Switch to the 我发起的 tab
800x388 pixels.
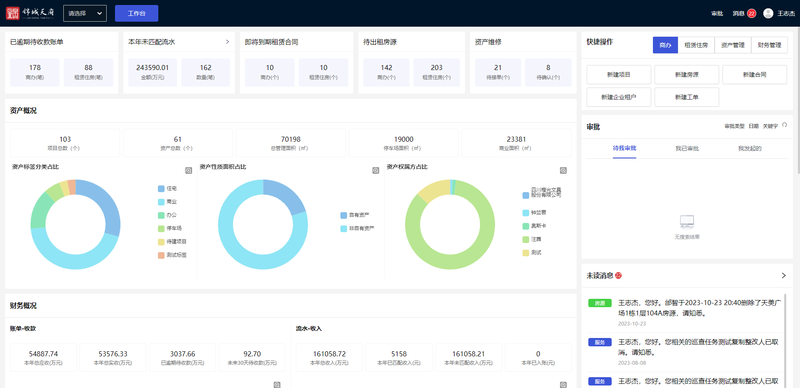[x=749, y=149]
